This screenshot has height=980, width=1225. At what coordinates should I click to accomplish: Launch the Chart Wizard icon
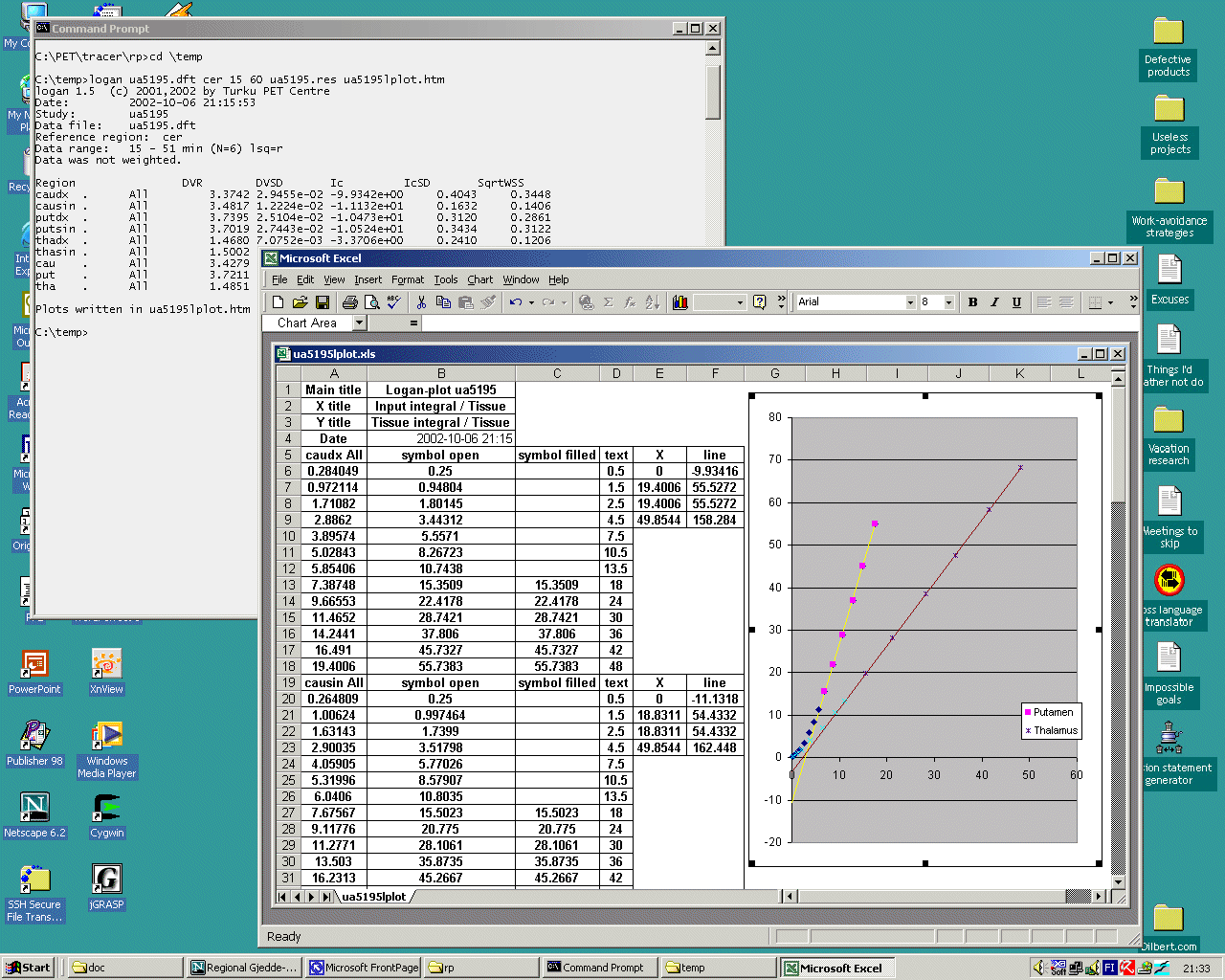(x=679, y=302)
